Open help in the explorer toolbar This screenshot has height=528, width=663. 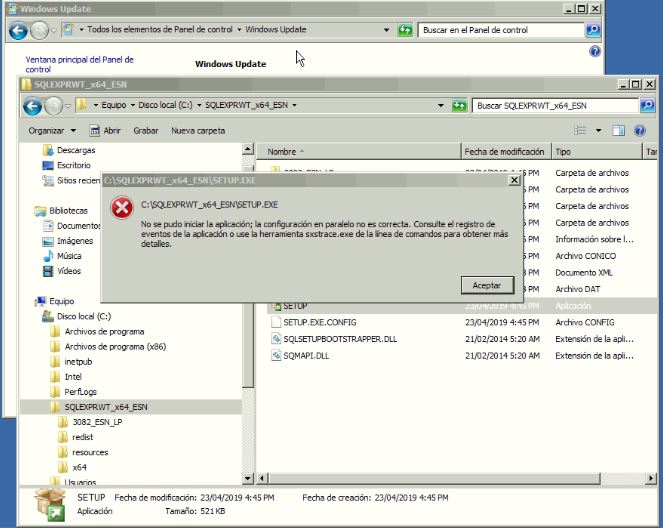639,131
